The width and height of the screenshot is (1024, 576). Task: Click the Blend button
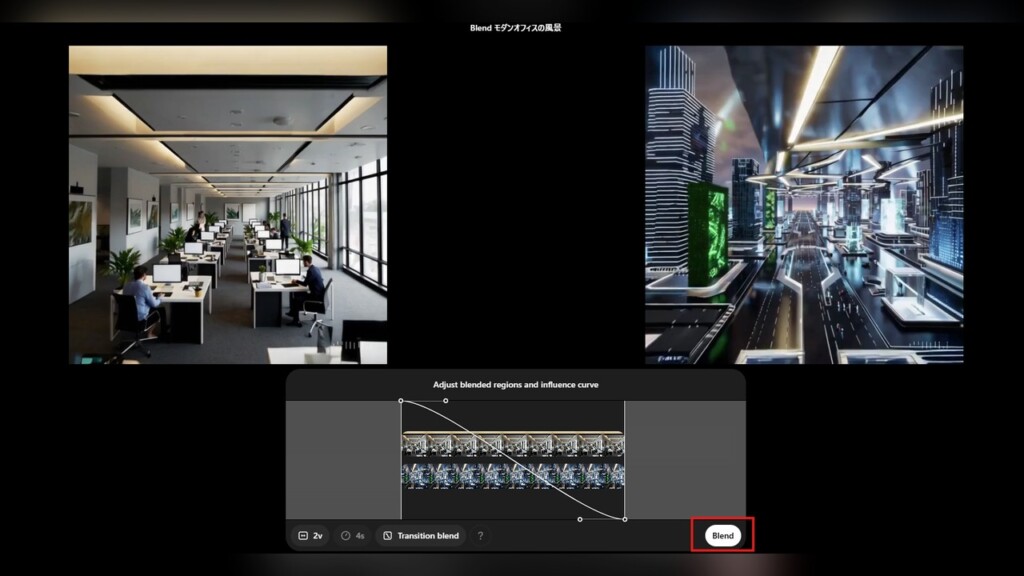click(x=722, y=536)
